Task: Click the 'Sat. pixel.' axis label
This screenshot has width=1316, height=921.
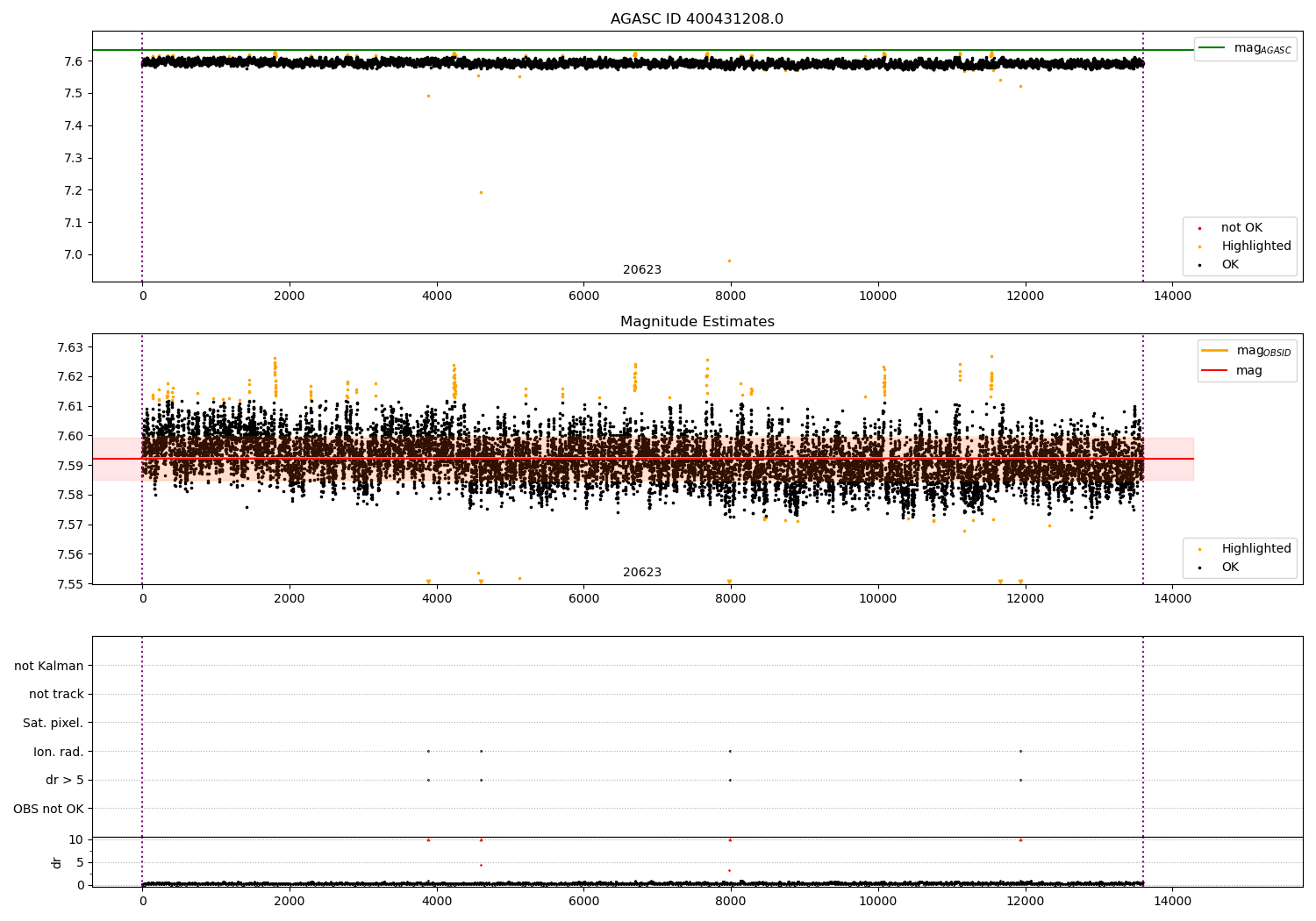Action: pos(54,723)
